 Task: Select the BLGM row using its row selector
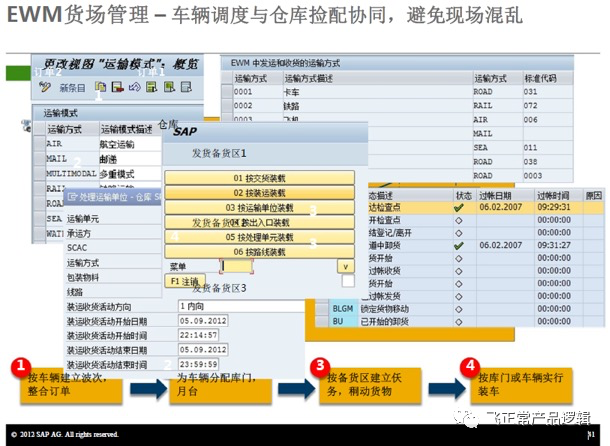click(x=322, y=309)
